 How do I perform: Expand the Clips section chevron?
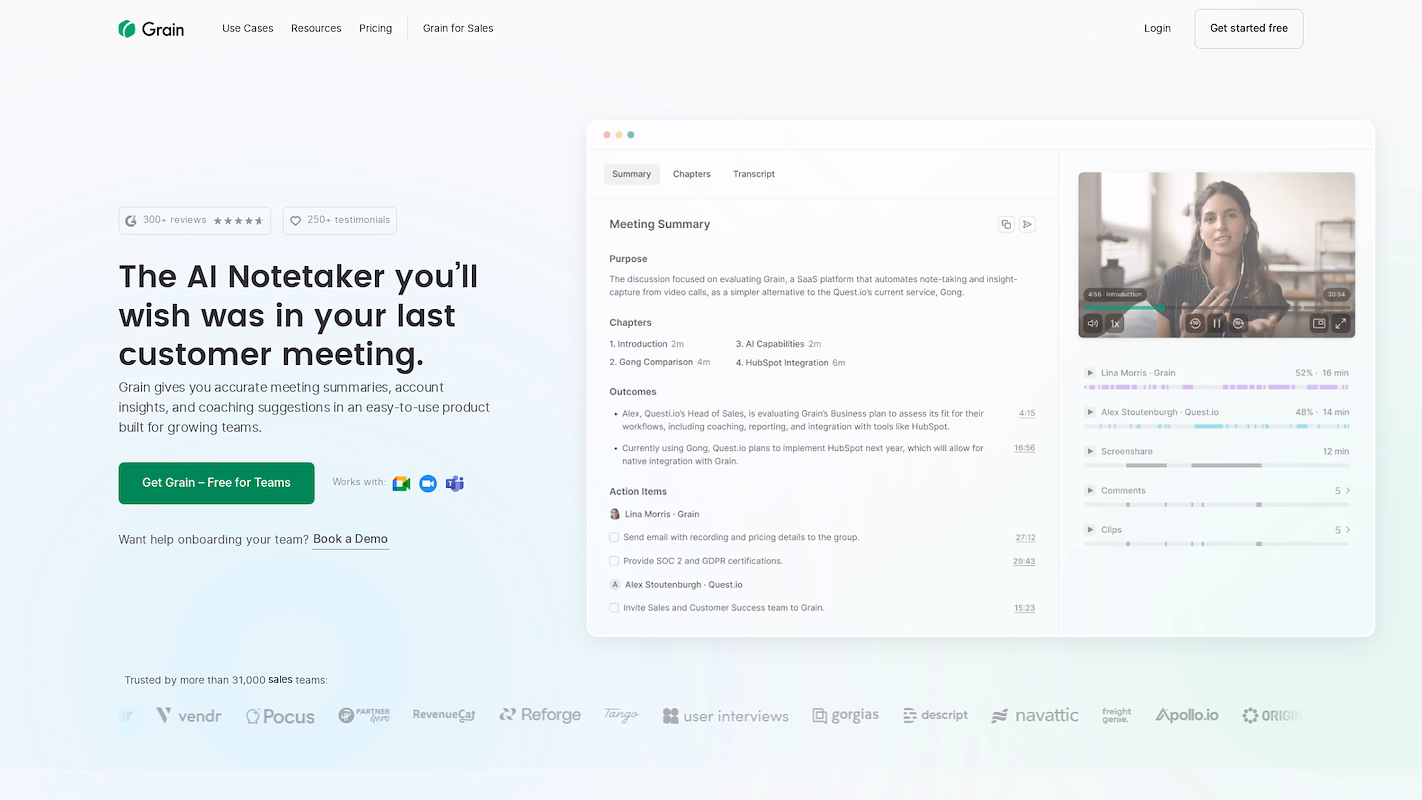click(x=1348, y=530)
